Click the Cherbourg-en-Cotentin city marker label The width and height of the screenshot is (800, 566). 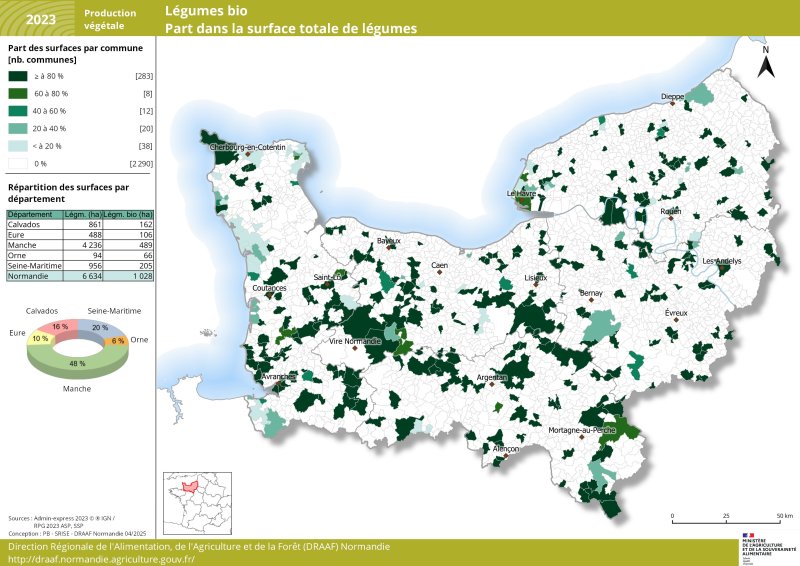click(247, 147)
